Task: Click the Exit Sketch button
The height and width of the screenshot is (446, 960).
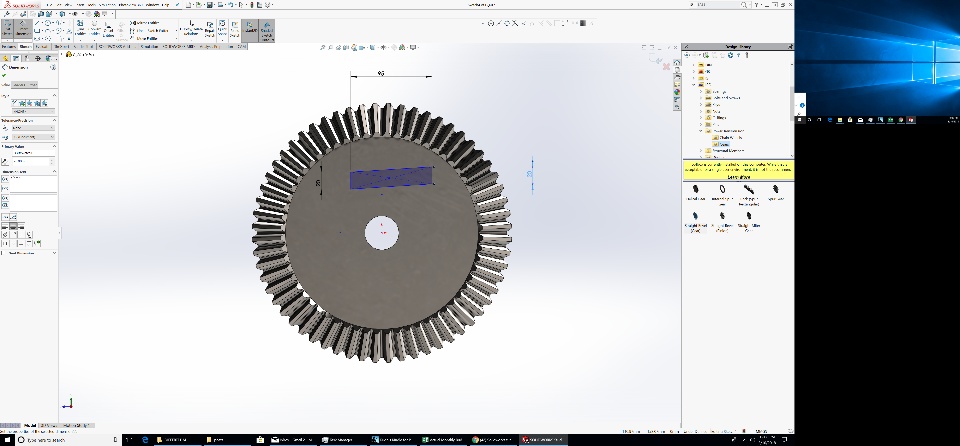Action: point(7,30)
